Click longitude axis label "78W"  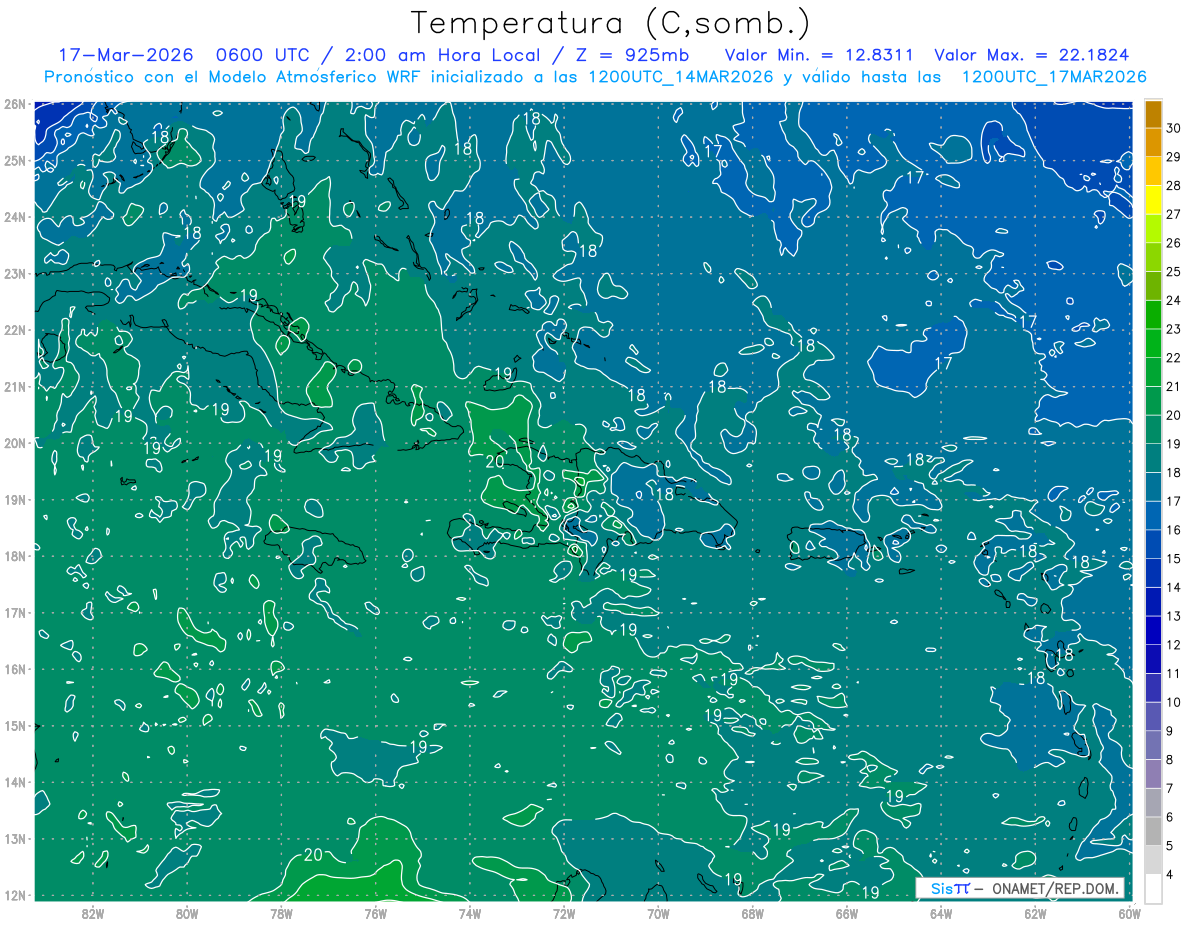tap(281, 913)
